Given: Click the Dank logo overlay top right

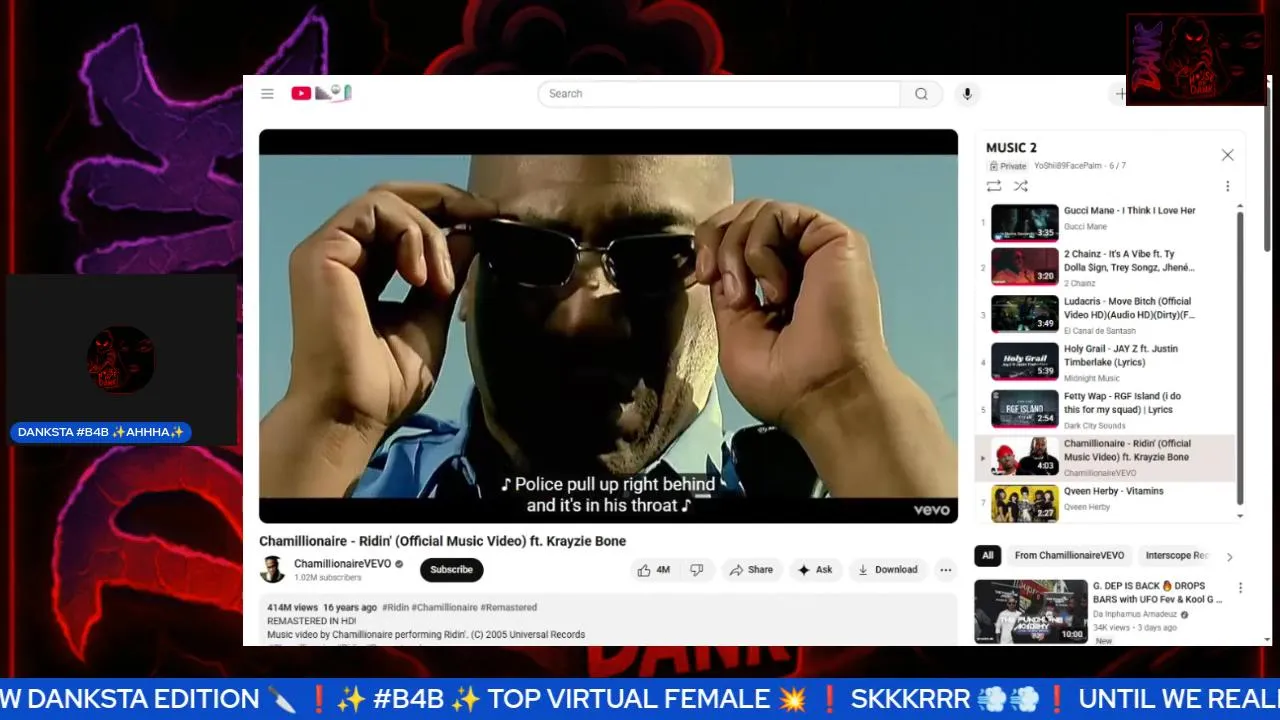Looking at the screenshot, I should pos(1196,59).
